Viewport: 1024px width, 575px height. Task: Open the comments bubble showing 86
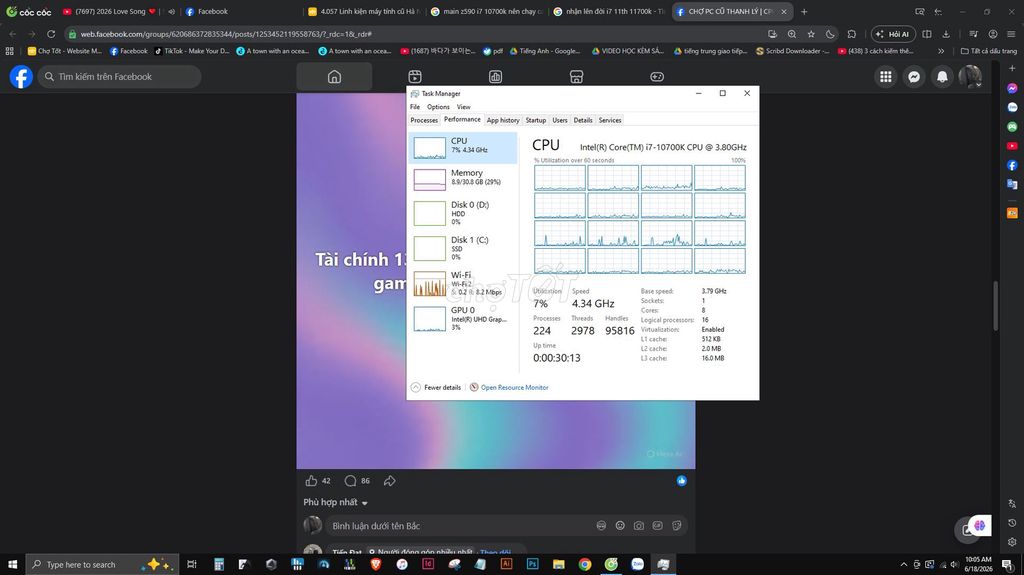pyautogui.click(x=351, y=481)
